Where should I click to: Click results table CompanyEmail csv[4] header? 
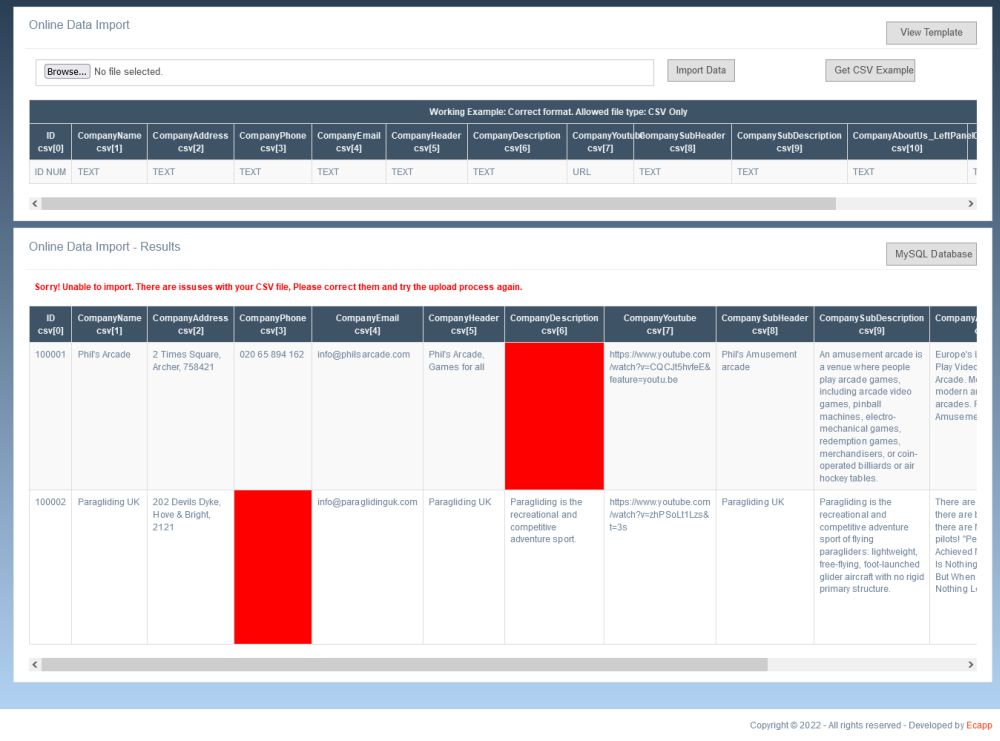pyautogui.click(x=367, y=324)
